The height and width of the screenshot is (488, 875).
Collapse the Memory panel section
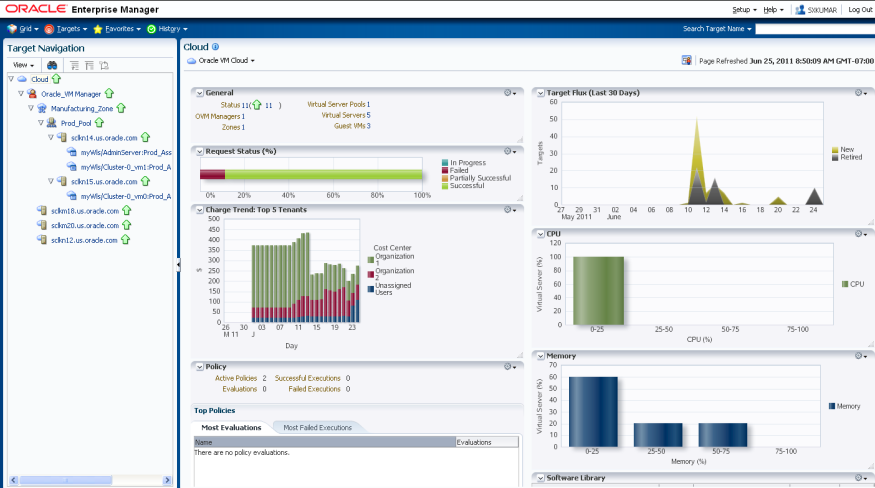coord(541,356)
